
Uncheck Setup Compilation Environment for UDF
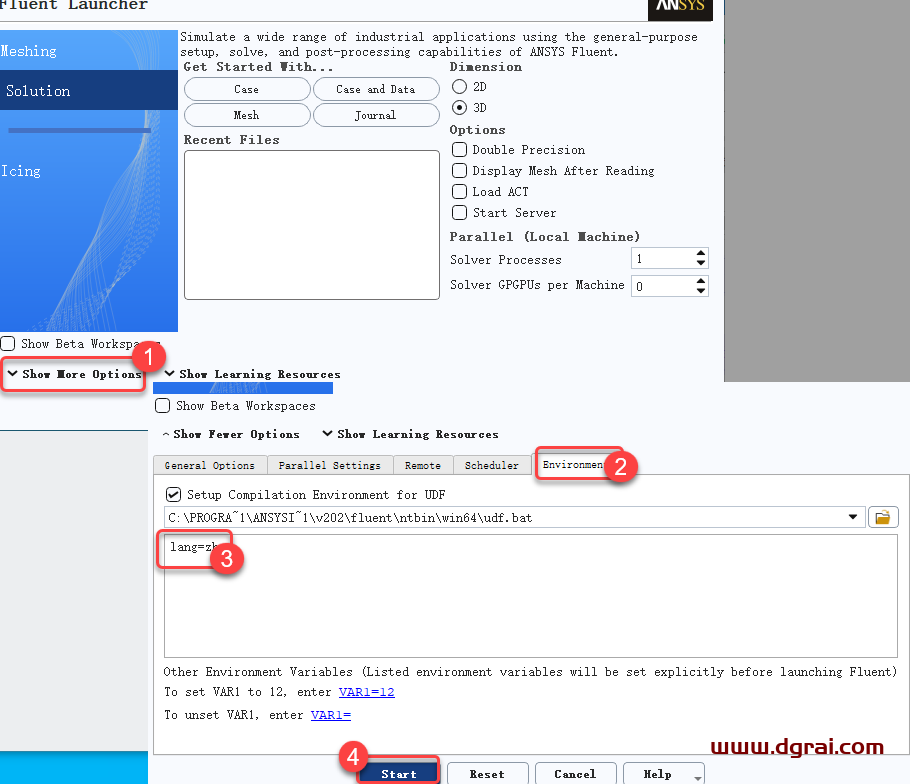tap(173, 494)
